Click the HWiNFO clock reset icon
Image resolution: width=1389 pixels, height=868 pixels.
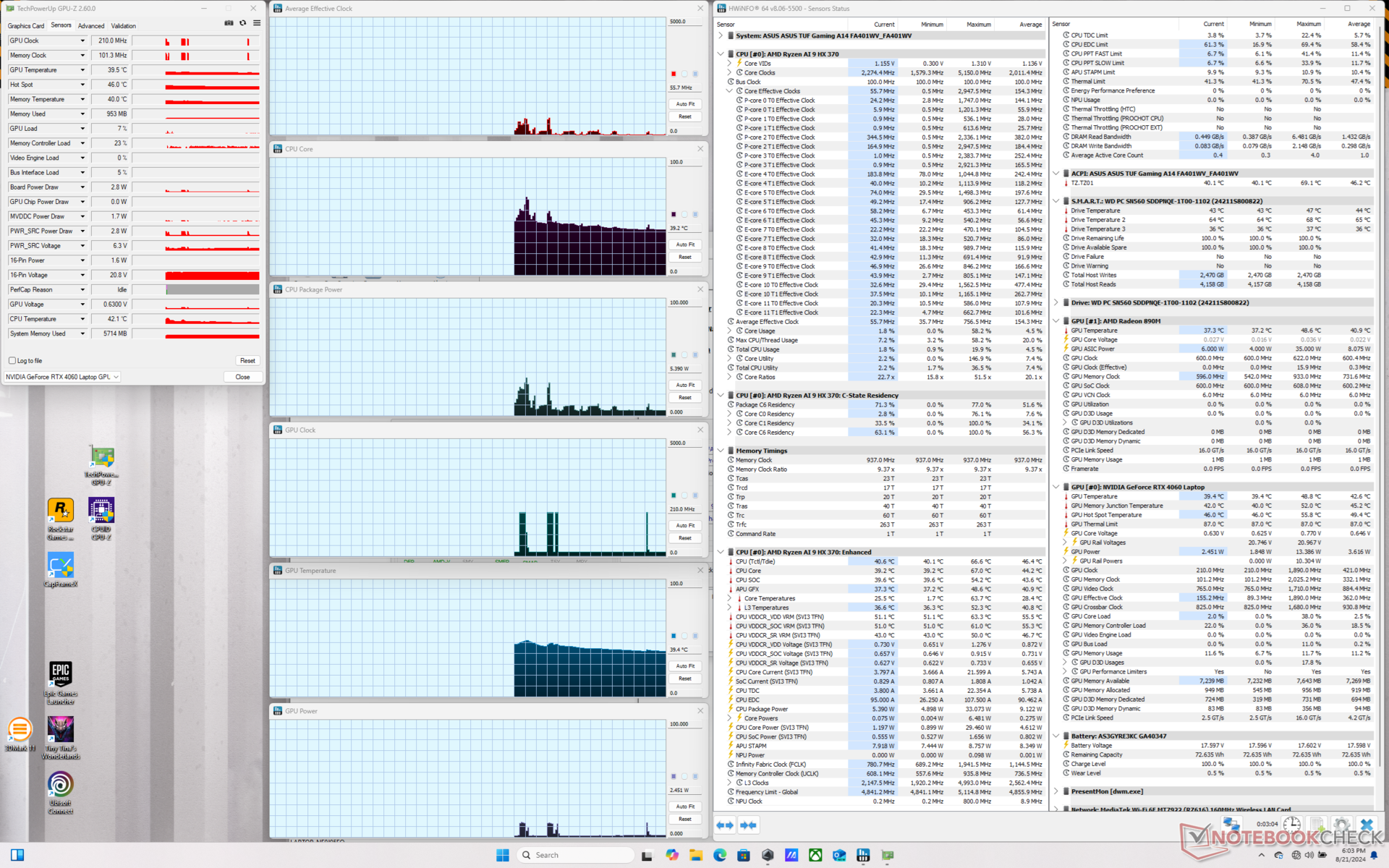[1292, 825]
